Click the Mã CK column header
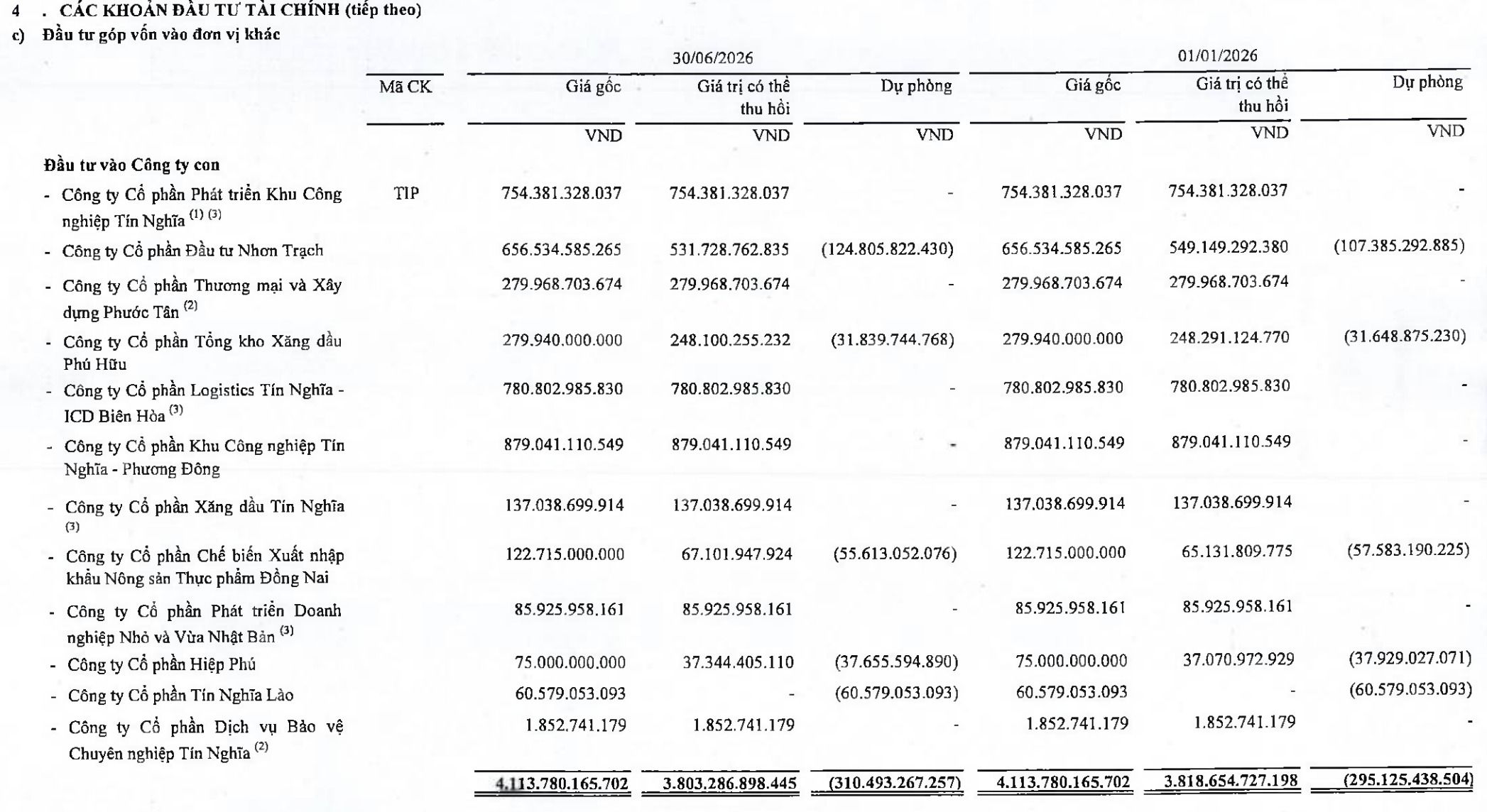 405,87
